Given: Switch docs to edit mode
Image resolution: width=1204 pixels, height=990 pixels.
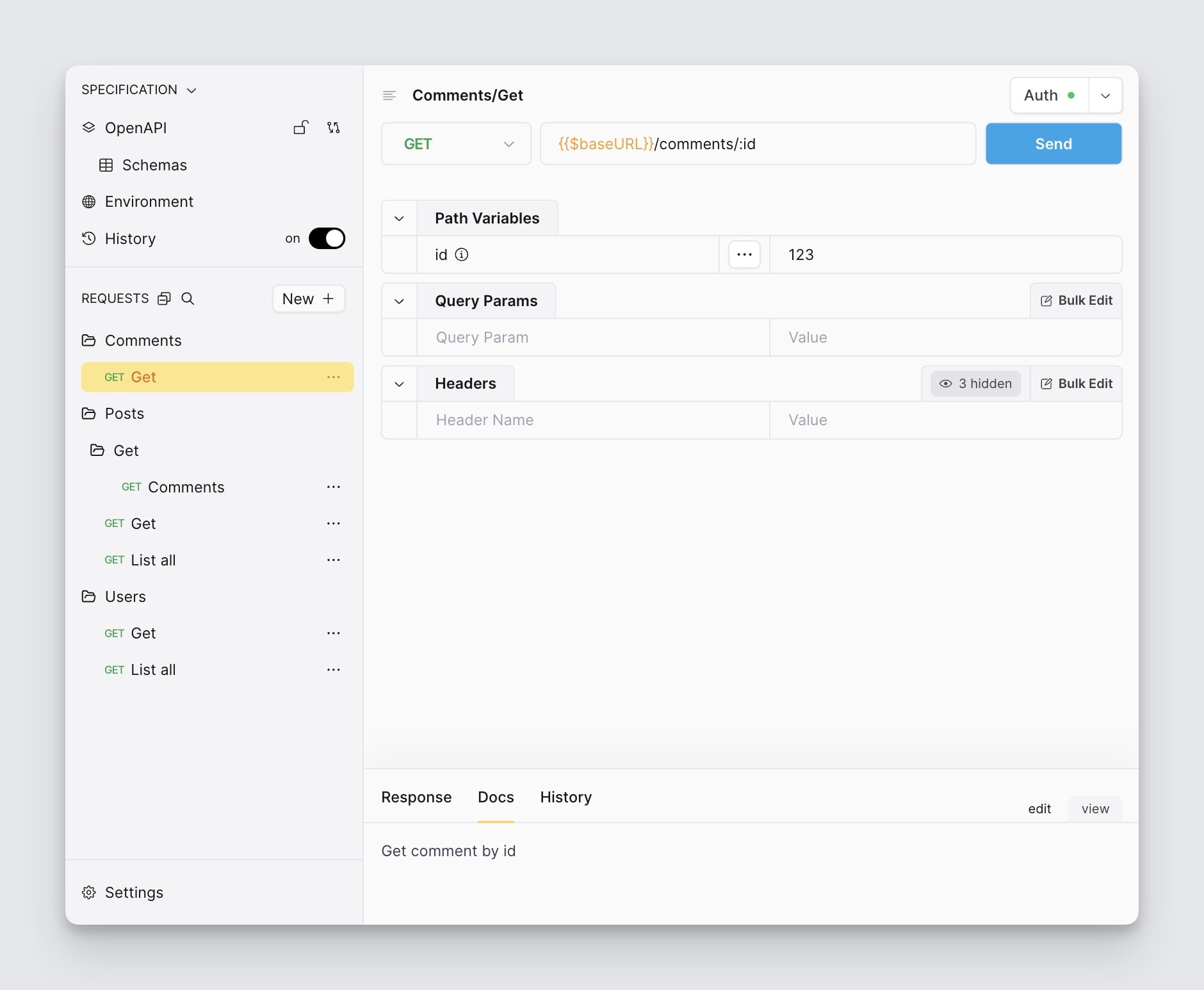Looking at the screenshot, I should coord(1039,809).
